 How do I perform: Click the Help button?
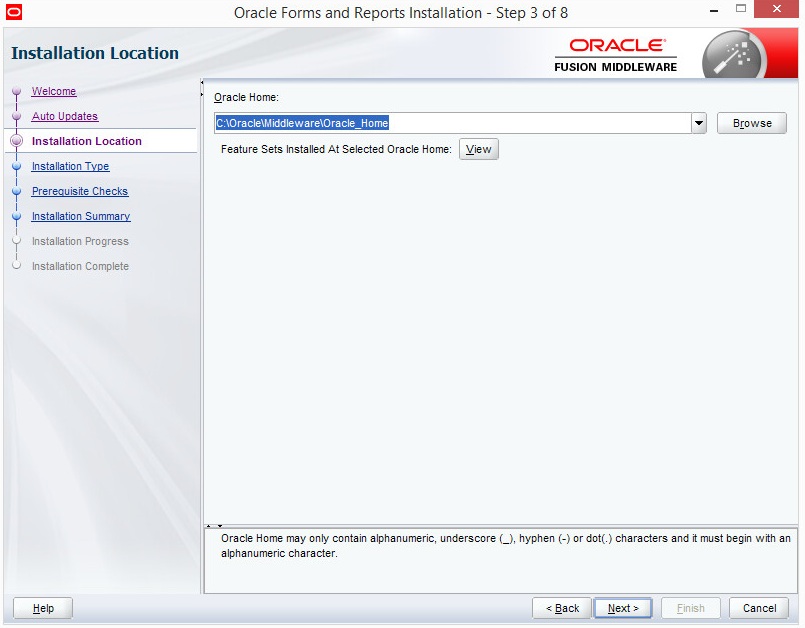43,608
